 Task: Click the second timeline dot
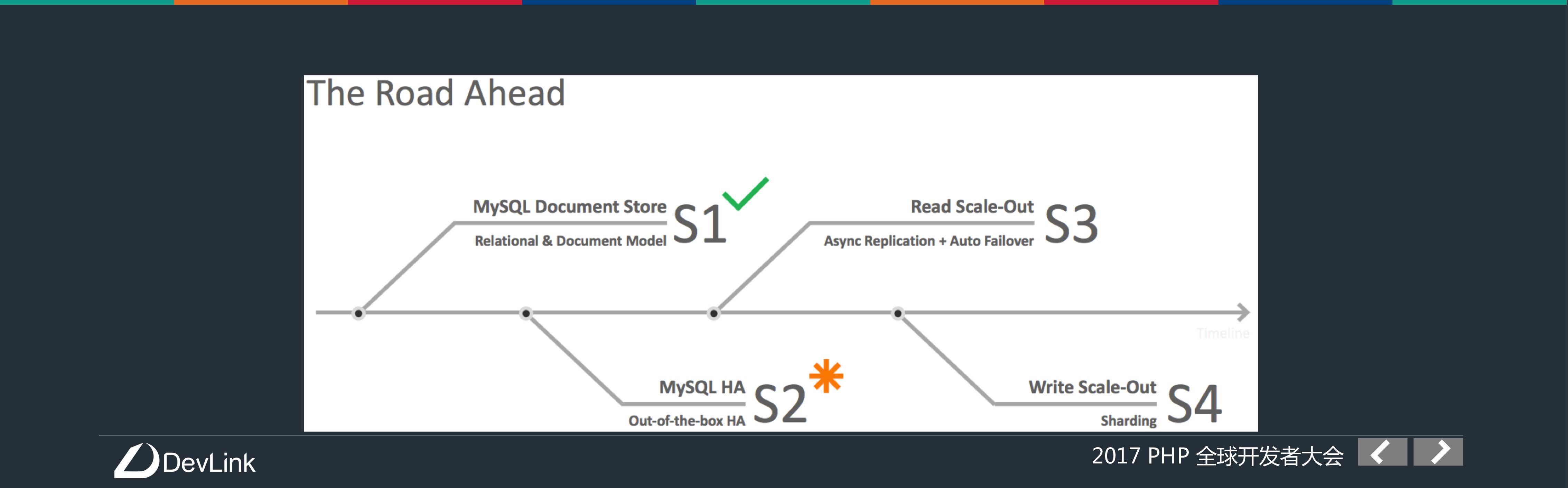(x=526, y=314)
